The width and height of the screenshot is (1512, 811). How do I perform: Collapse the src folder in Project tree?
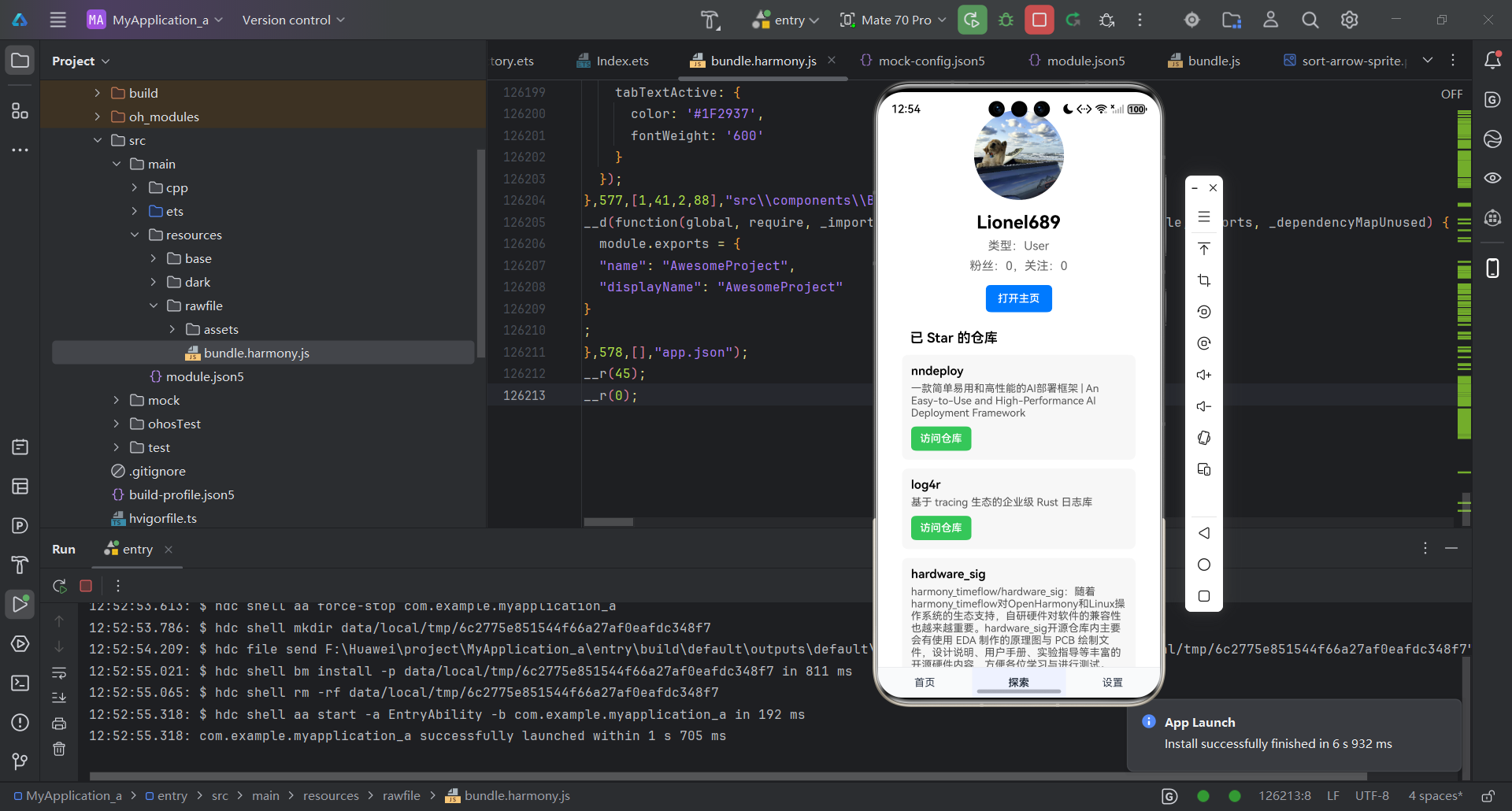coord(98,140)
